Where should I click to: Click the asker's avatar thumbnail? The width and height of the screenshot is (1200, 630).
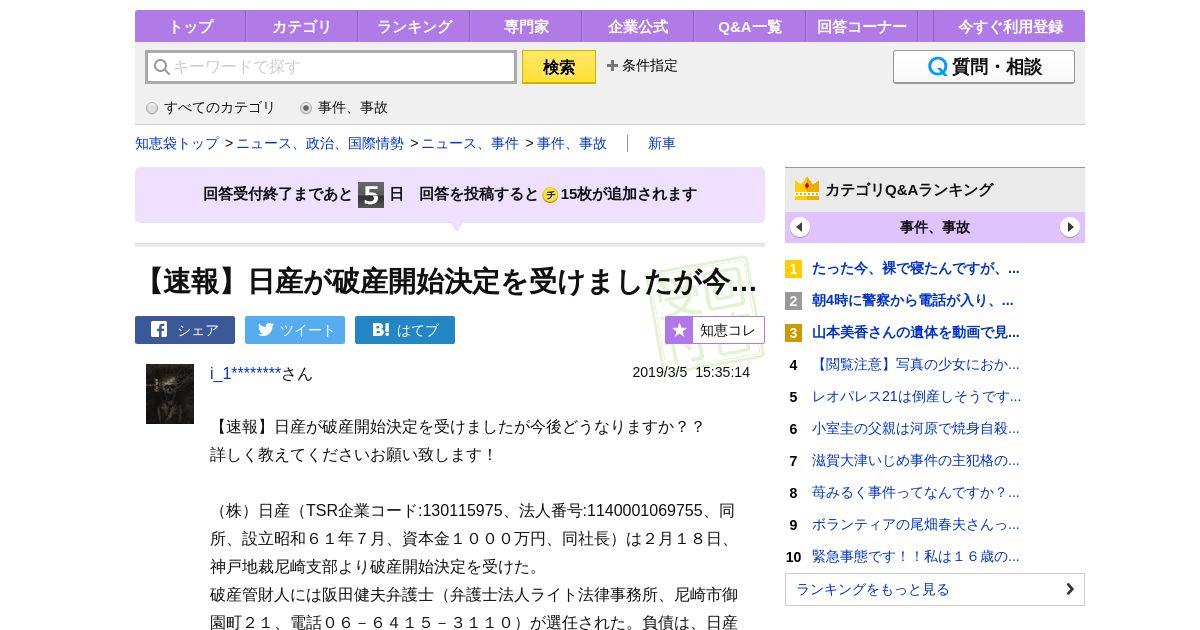(170, 394)
